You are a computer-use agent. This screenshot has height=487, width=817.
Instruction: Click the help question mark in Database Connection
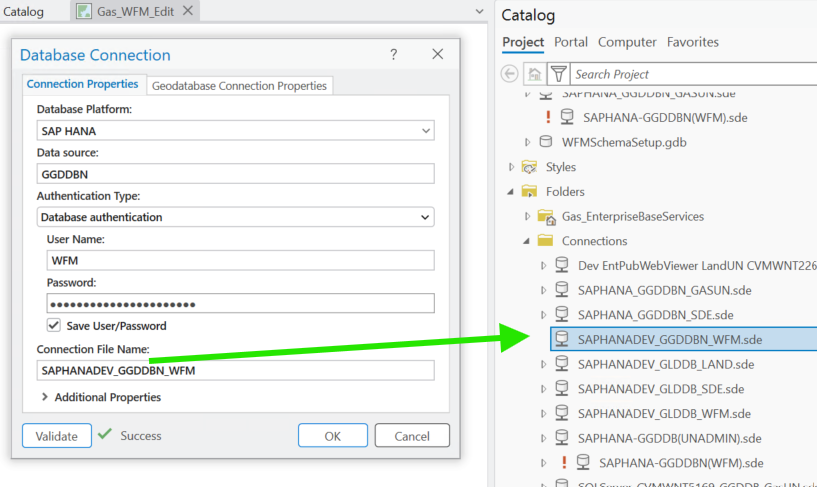click(x=394, y=54)
